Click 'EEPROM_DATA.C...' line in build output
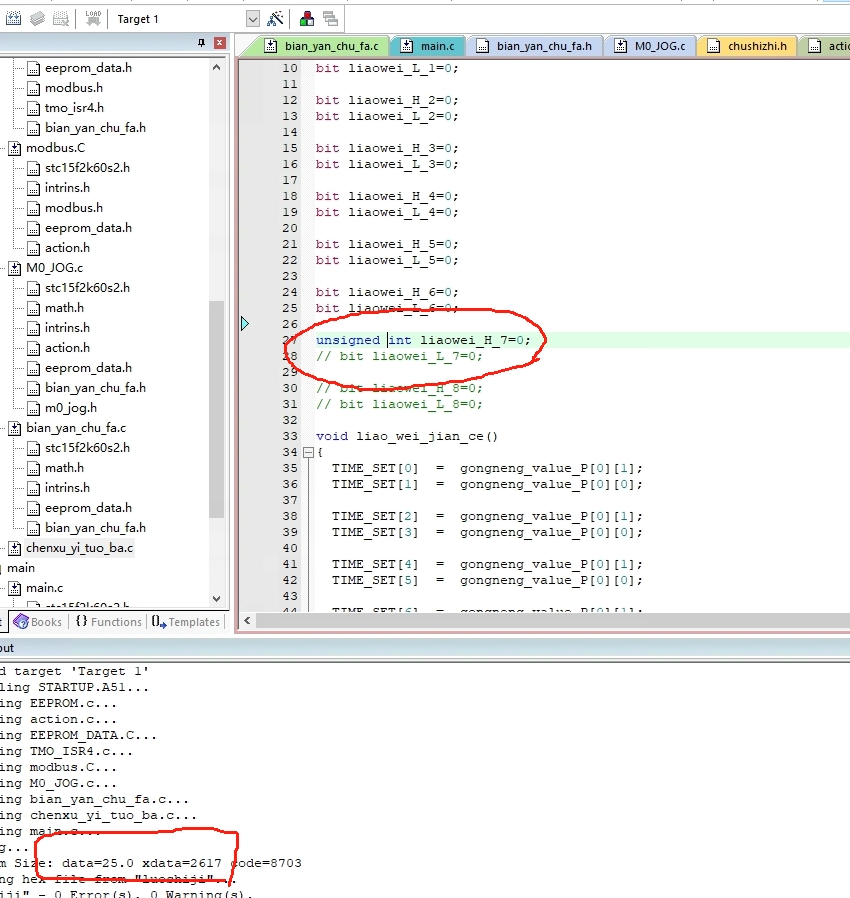Image resolution: width=850 pixels, height=898 pixels. point(78,735)
